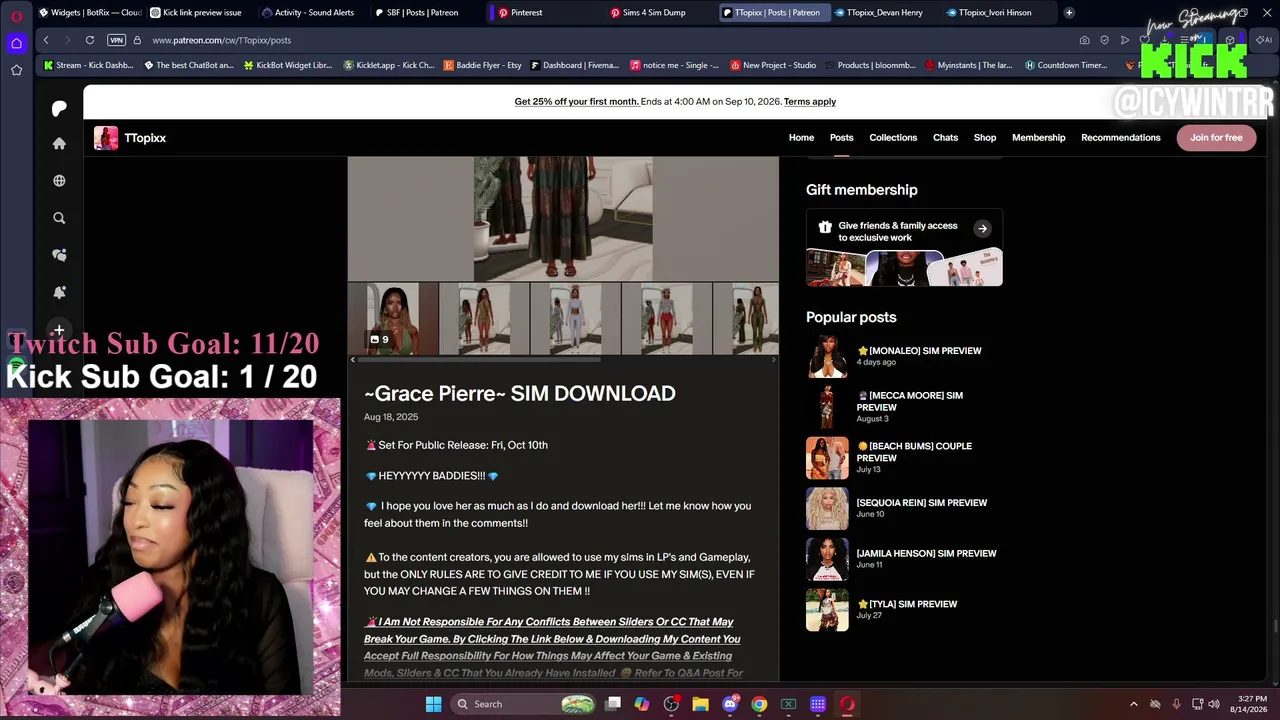Open new tab with the plus button

point(1069,13)
